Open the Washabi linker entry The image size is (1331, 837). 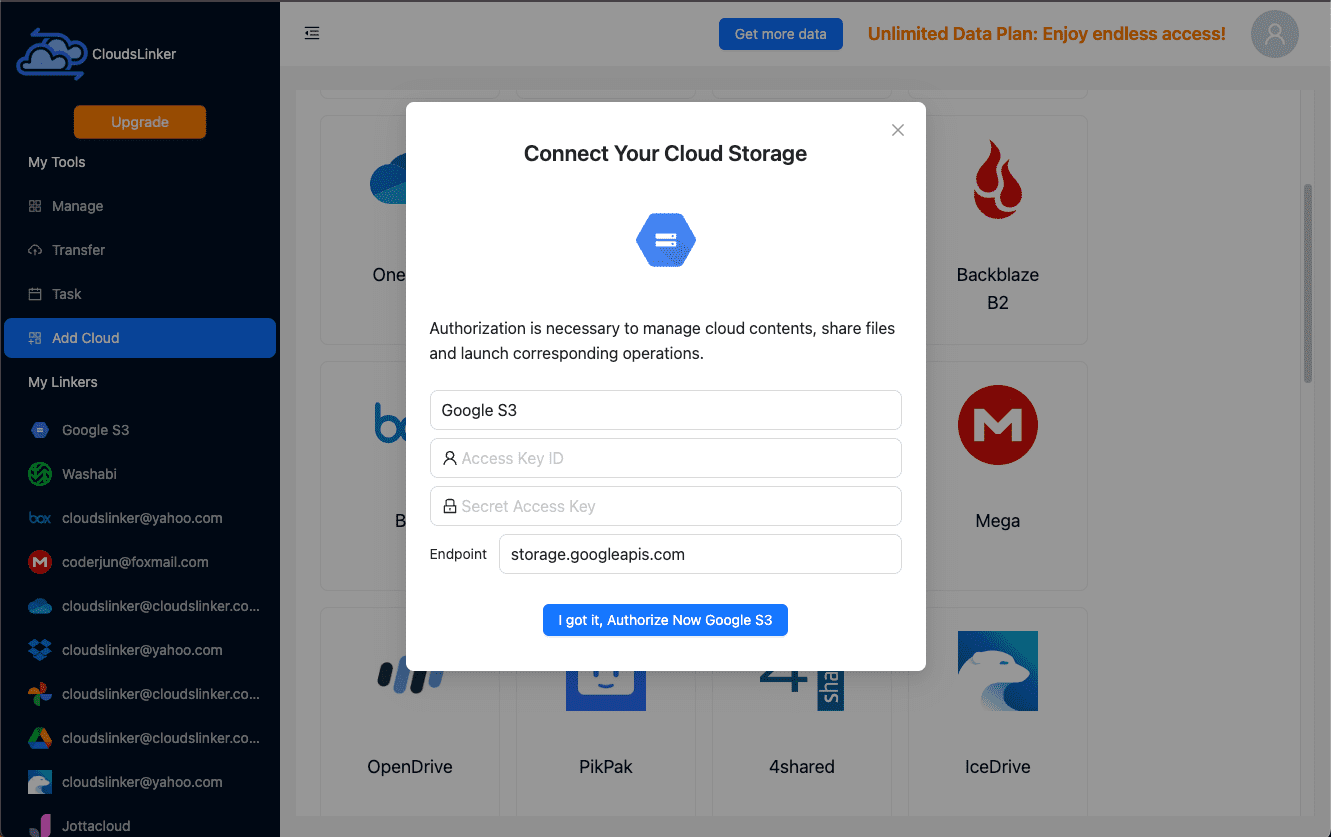click(x=140, y=474)
